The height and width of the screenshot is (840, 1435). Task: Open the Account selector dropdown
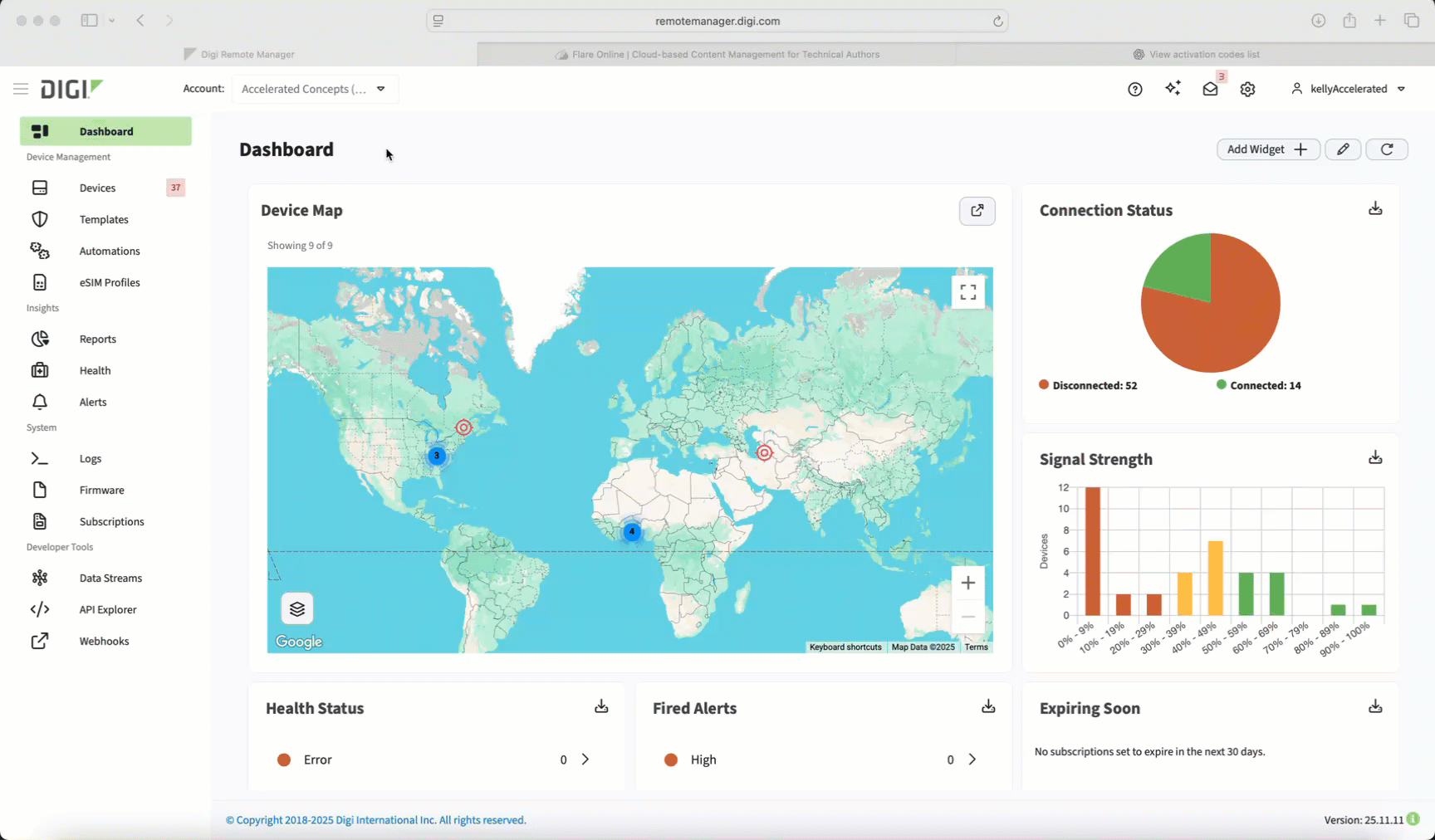click(315, 89)
